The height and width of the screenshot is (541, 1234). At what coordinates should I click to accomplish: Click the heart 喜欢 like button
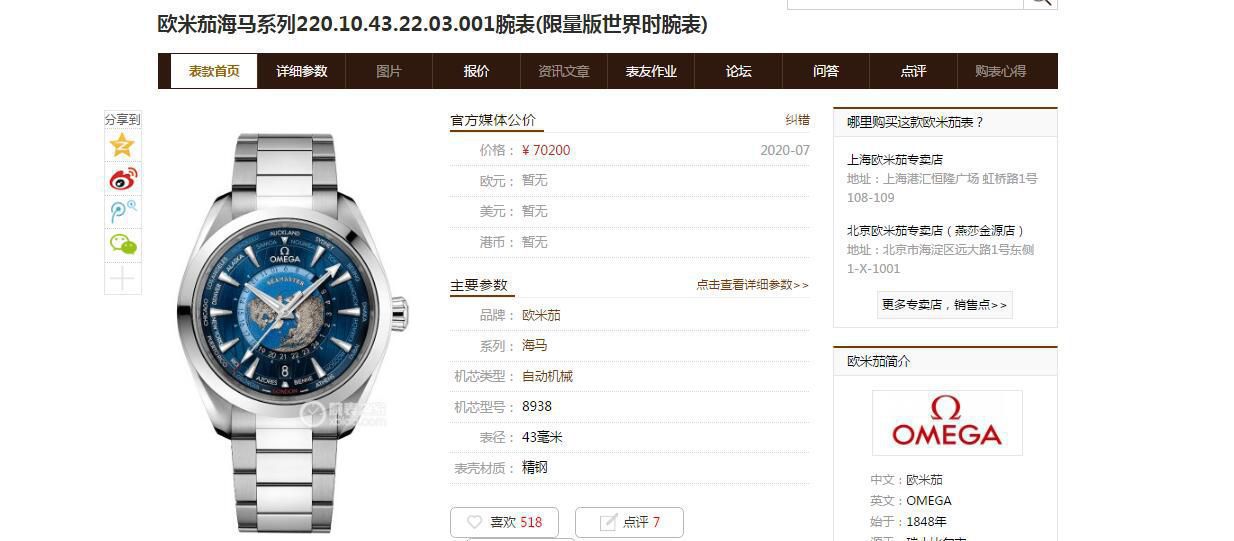click(x=504, y=522)
